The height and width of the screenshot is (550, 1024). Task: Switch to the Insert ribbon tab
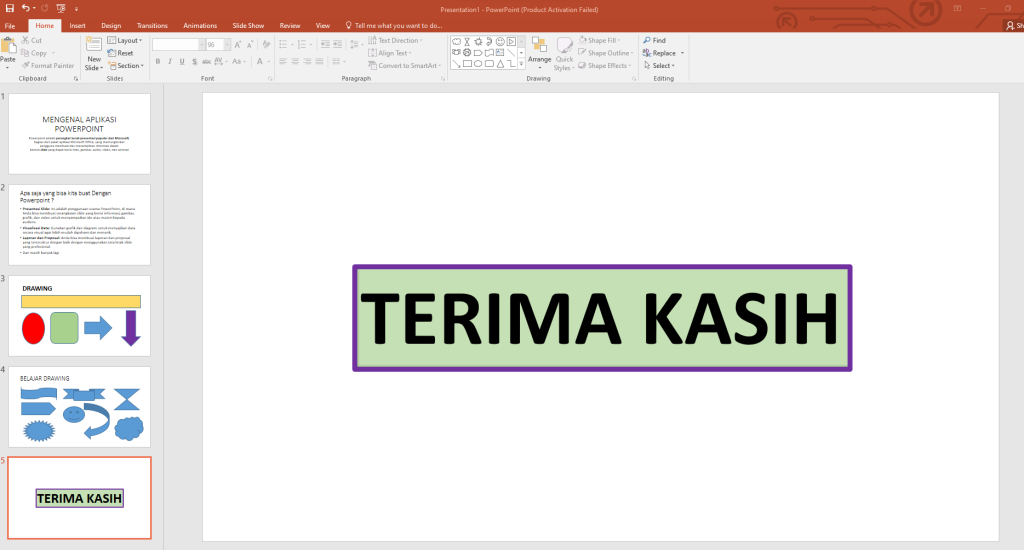click(77, 25)
